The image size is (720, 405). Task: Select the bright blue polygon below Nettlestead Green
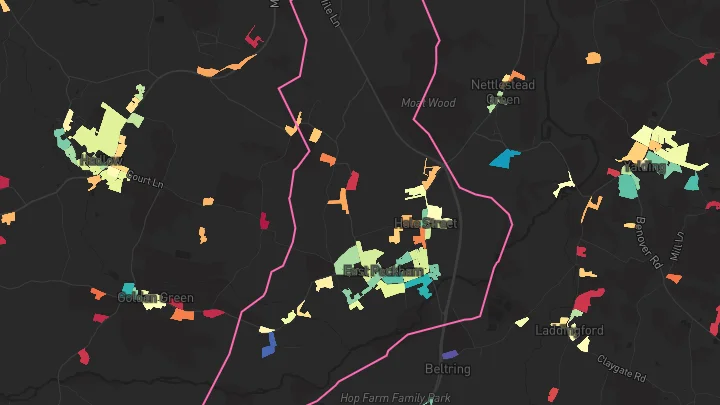505,158
